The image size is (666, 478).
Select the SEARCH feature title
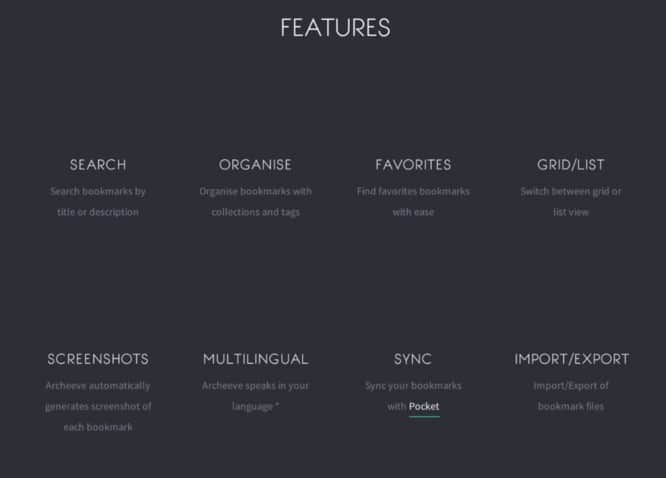point(98,165)
